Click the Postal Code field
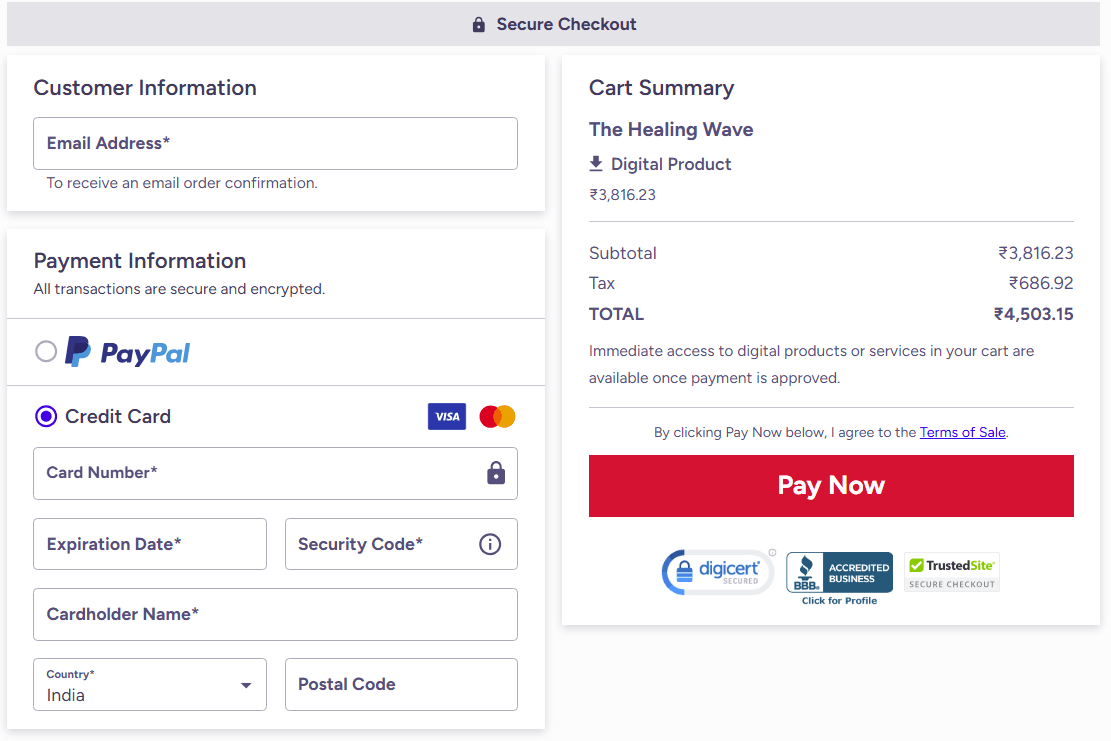 point(401,685)
